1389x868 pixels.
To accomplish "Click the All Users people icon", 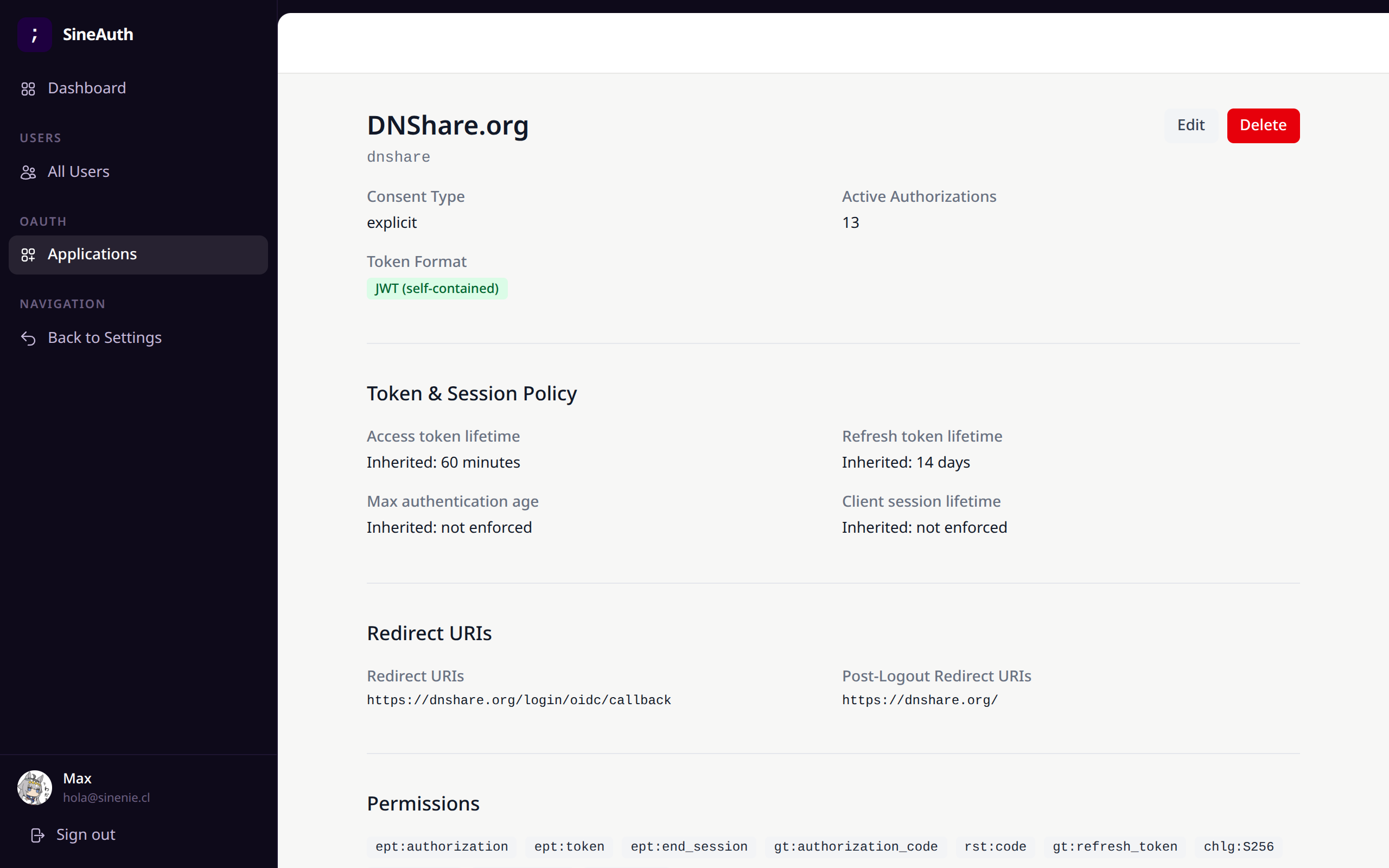I will [28, 172].
